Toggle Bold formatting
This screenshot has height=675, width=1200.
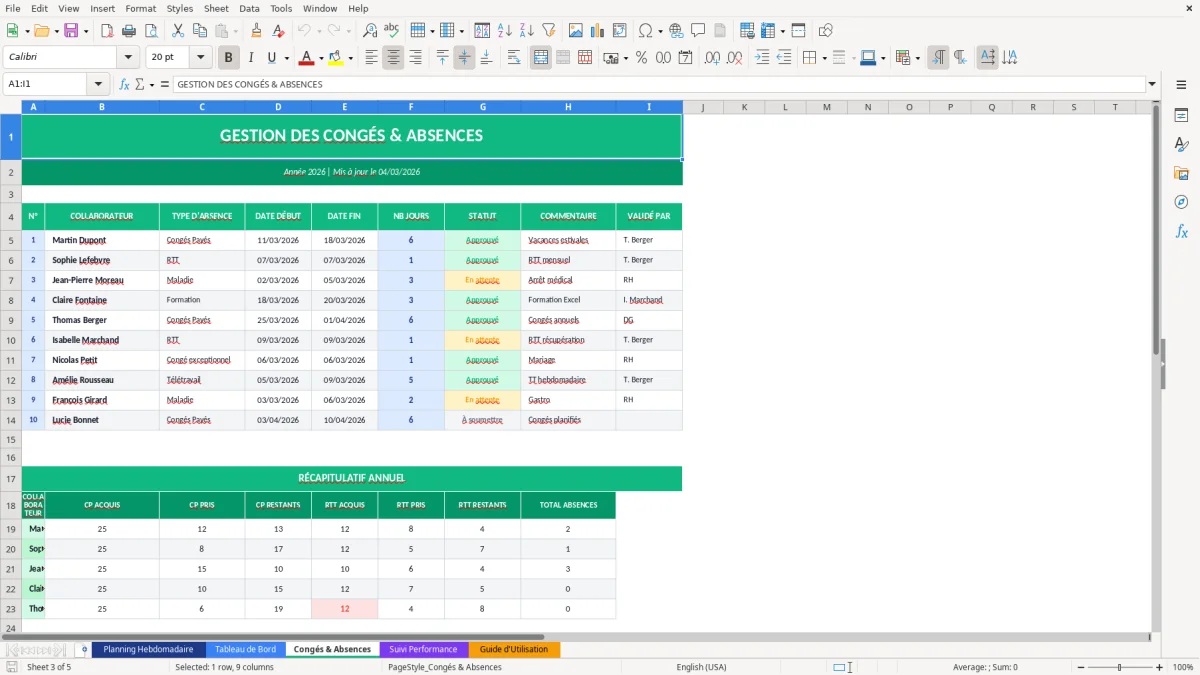click(x=228, y=58)
